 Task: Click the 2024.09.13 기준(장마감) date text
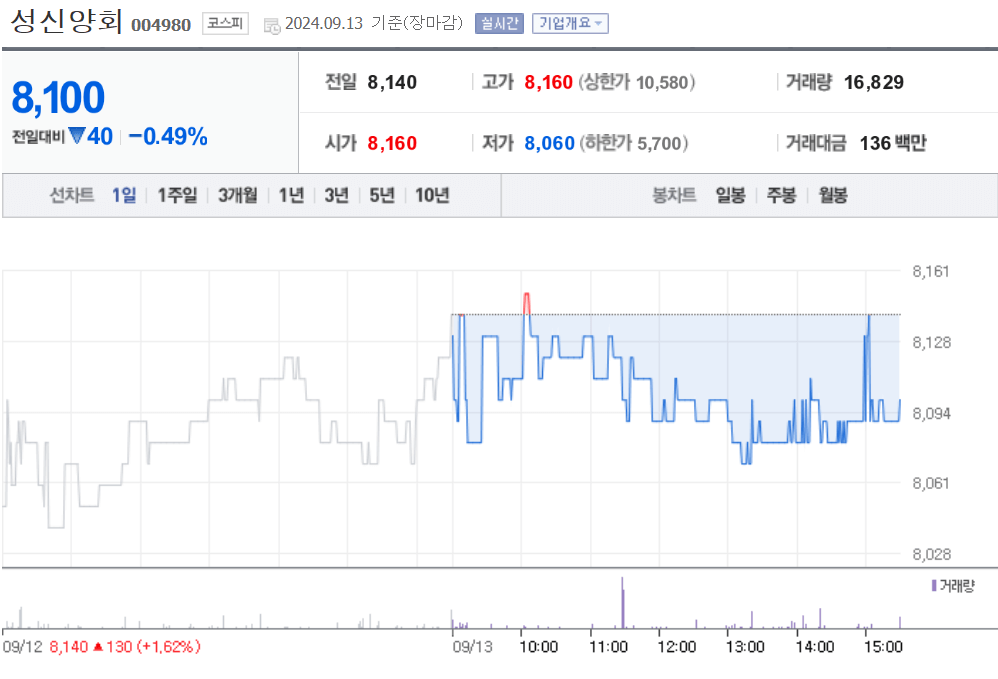(x=374, y=24)
